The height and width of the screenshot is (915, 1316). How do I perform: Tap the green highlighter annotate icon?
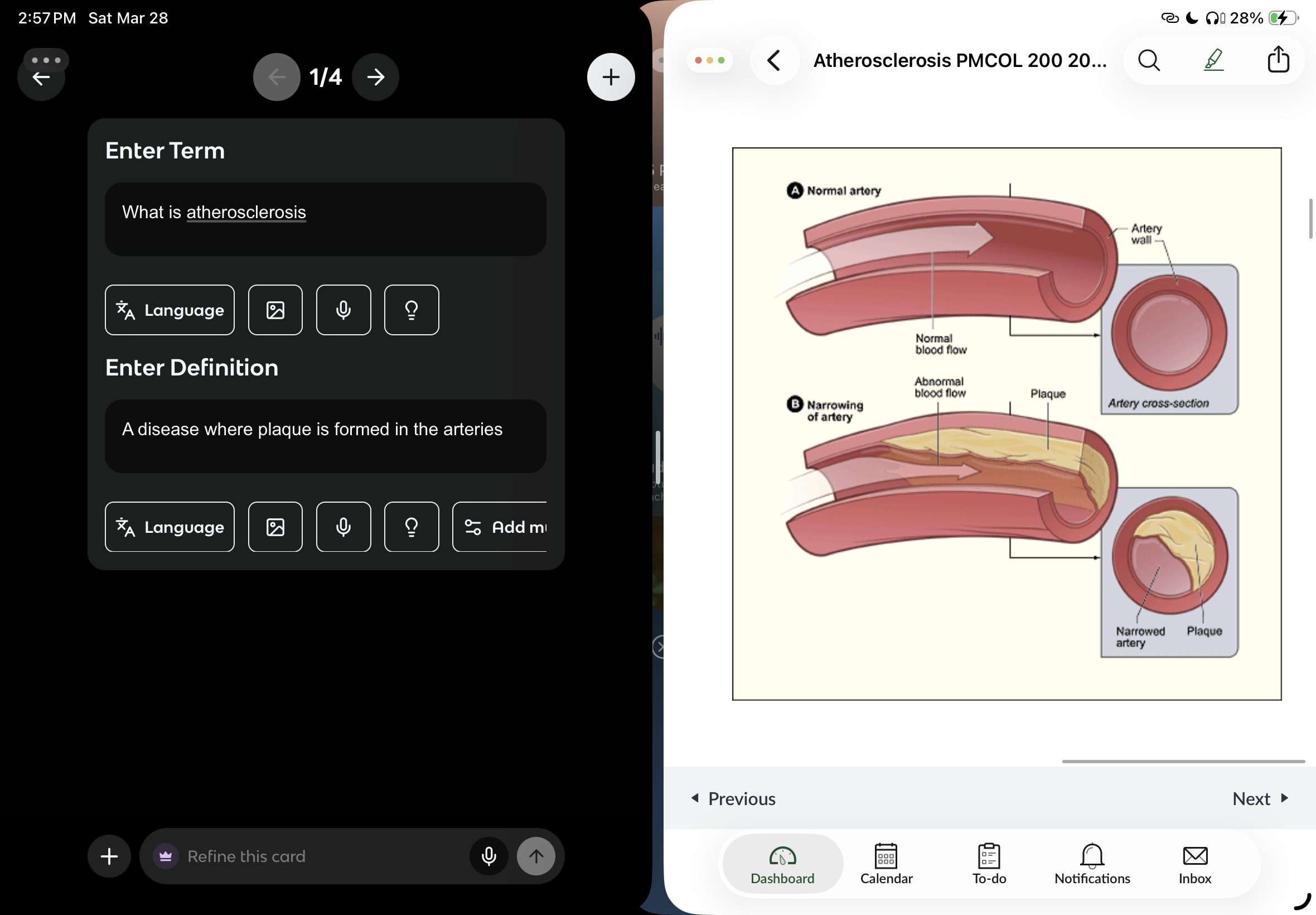(x=1213, y=60)
